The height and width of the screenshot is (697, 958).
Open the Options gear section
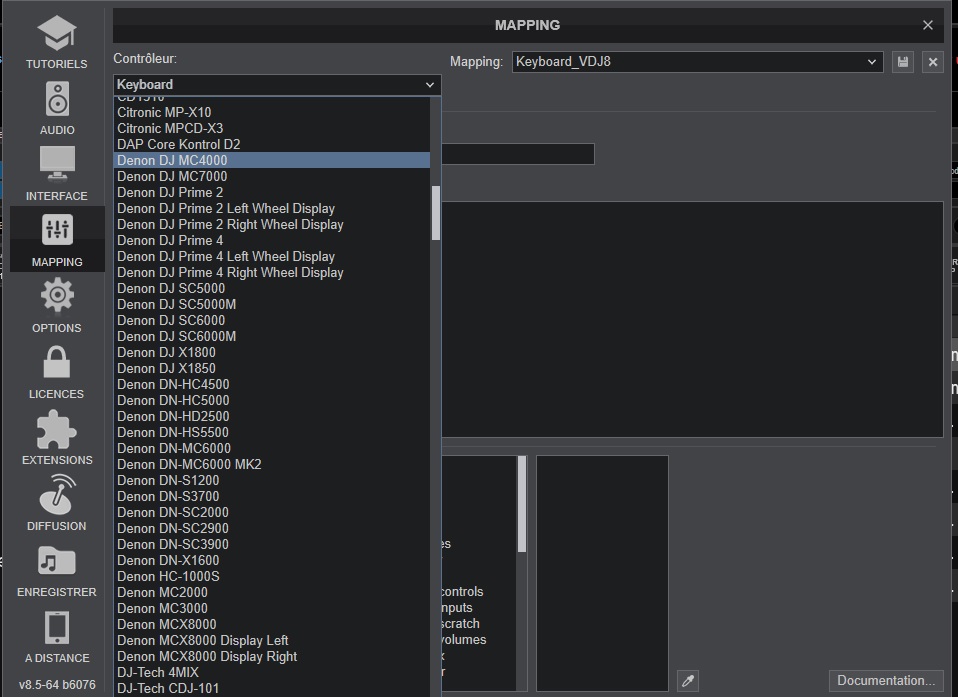(x=57, y=305)
